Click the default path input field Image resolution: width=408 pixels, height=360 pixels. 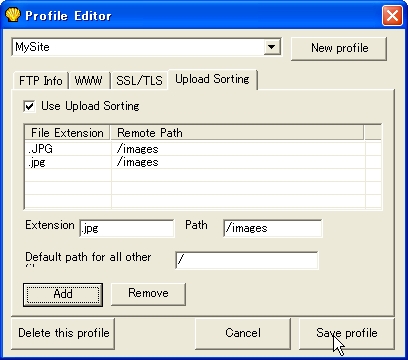[x=247, y=260]
